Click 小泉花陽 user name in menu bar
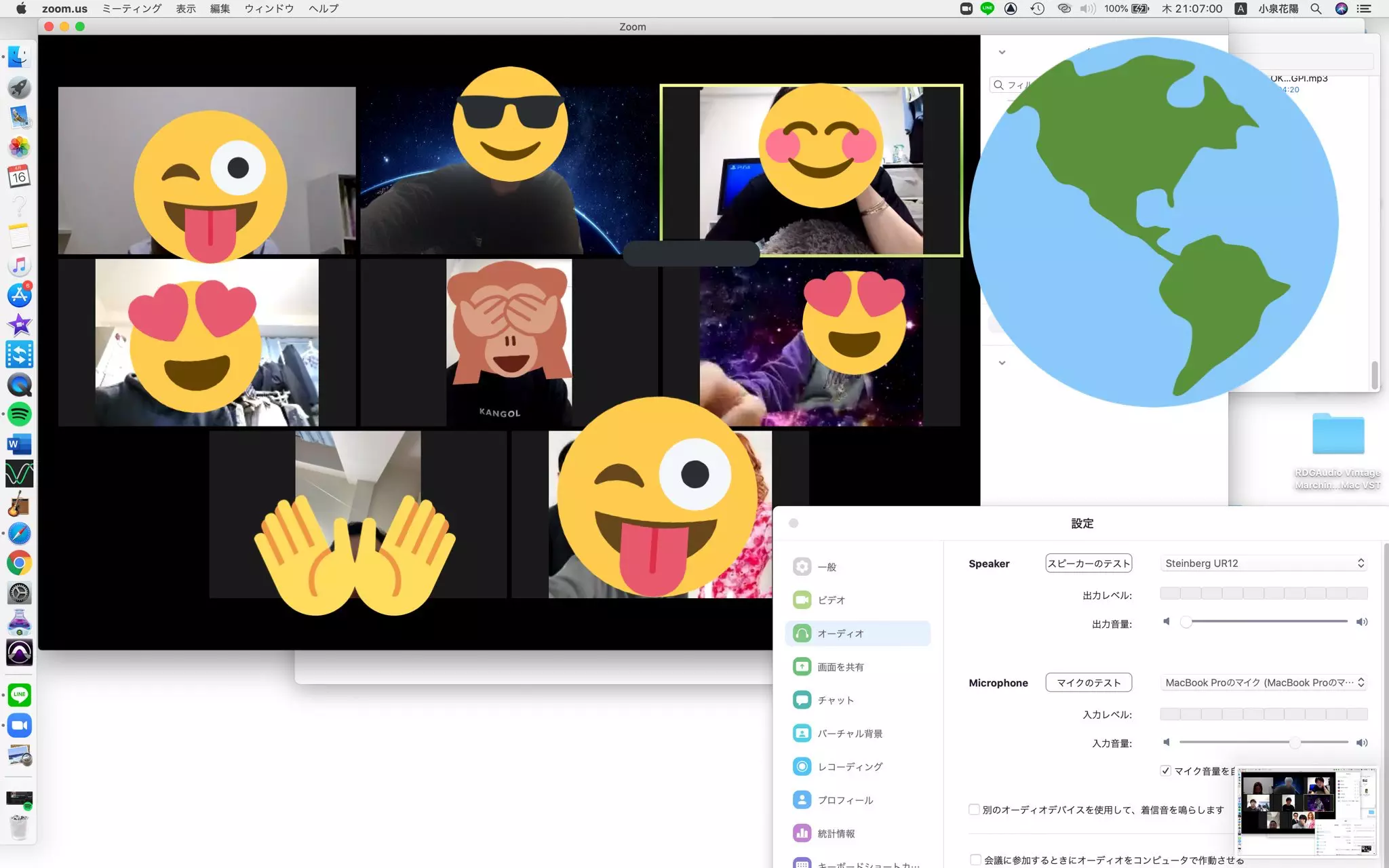 (x=1278, y=9)
